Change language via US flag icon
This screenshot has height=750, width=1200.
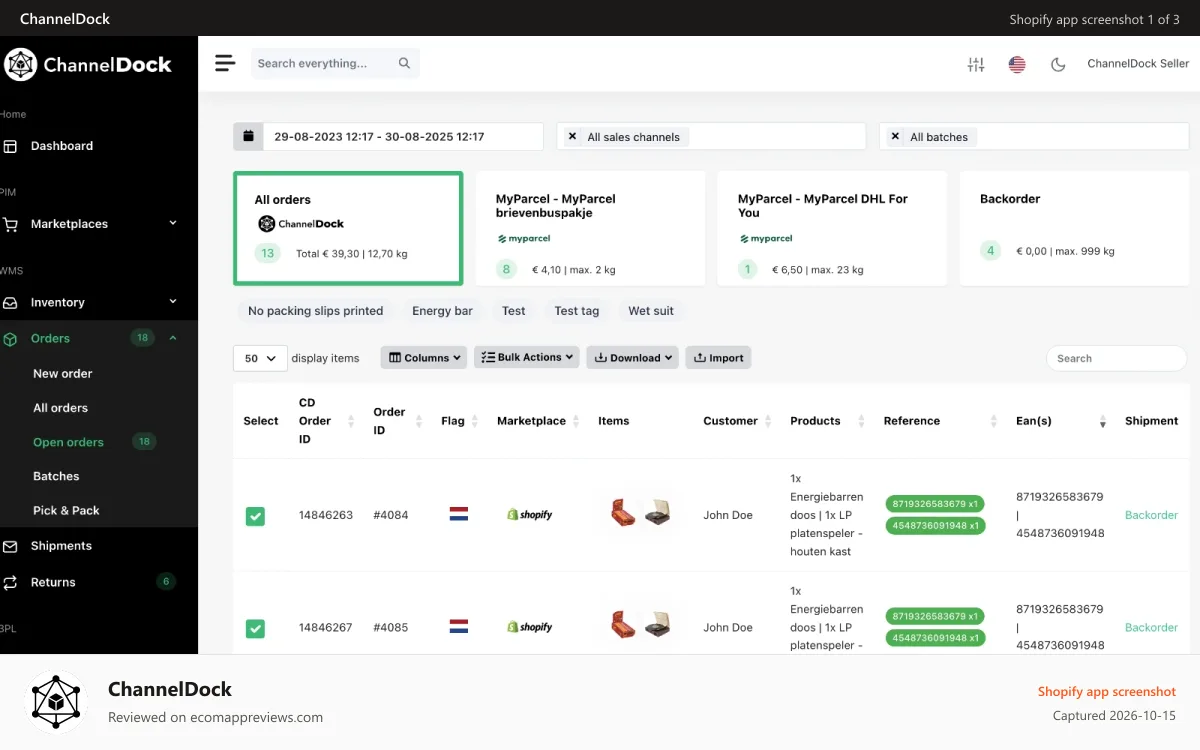point(1017,64)
